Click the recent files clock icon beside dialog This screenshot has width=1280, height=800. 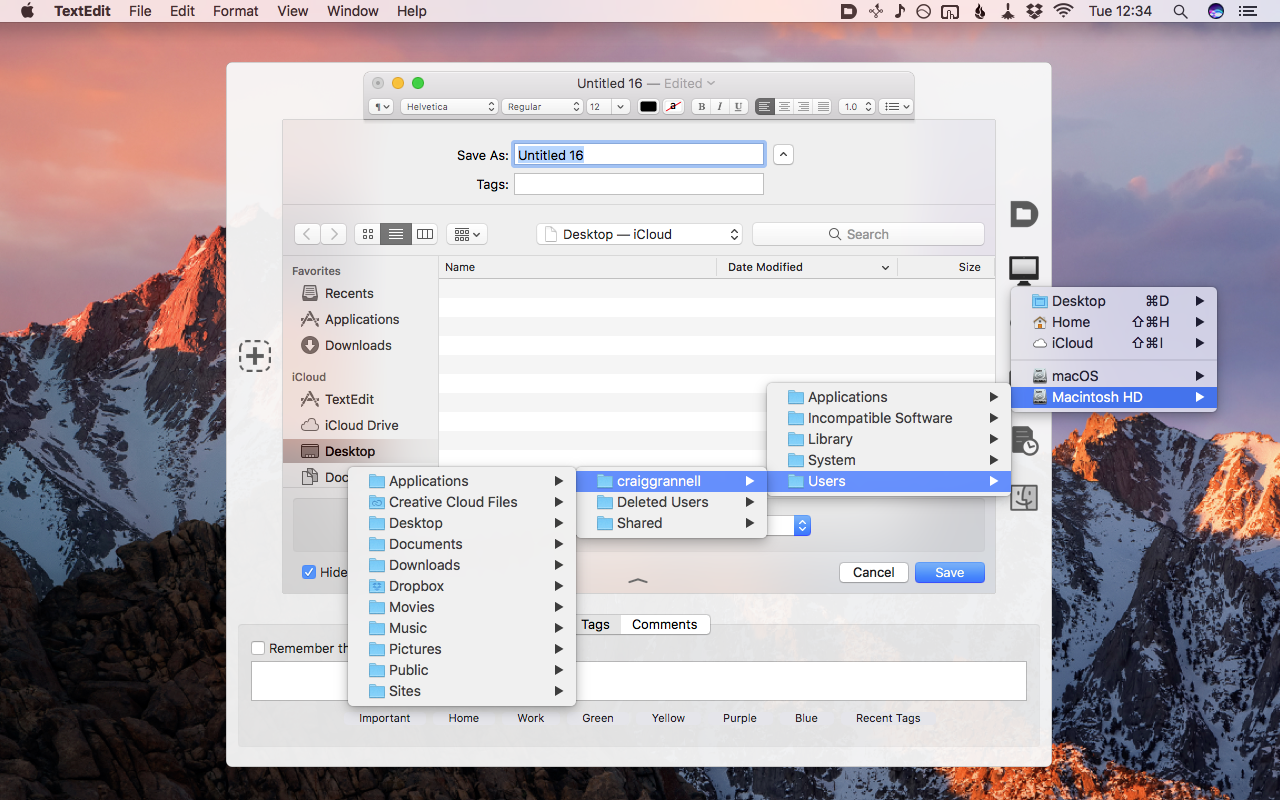coord(1024,440)
